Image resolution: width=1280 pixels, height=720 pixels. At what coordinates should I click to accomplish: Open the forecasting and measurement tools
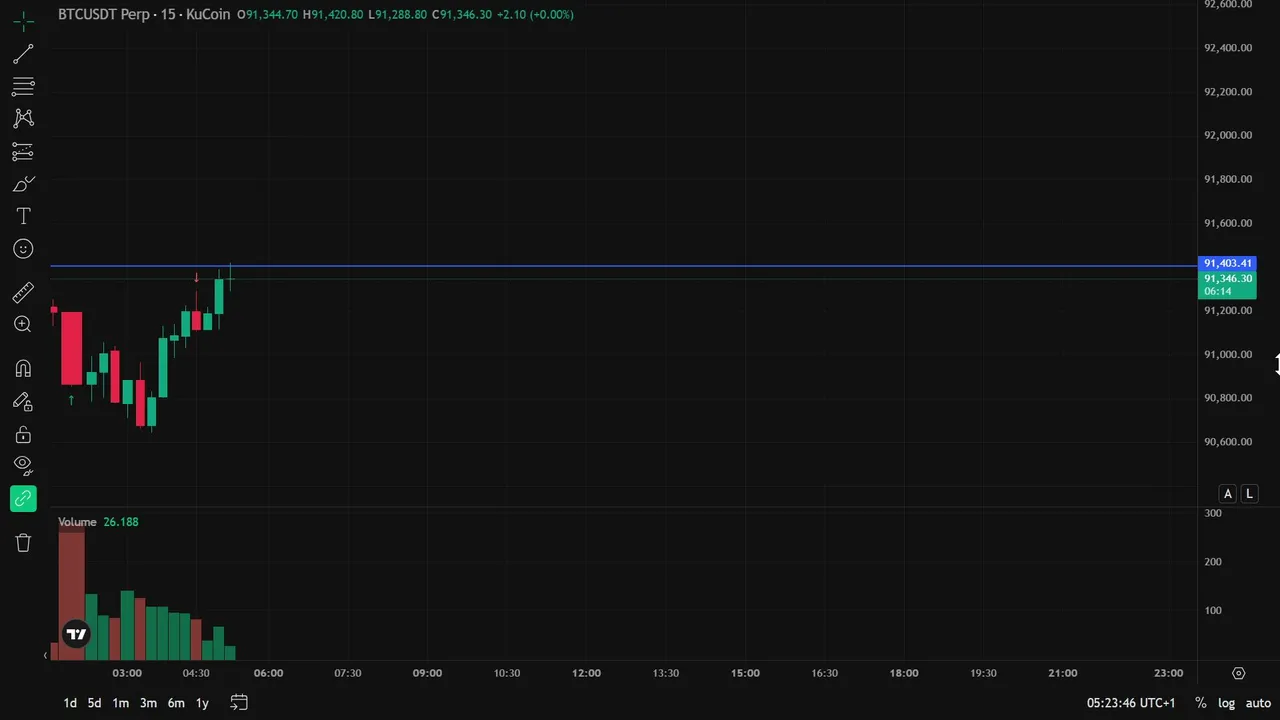(x=23, y=152)
